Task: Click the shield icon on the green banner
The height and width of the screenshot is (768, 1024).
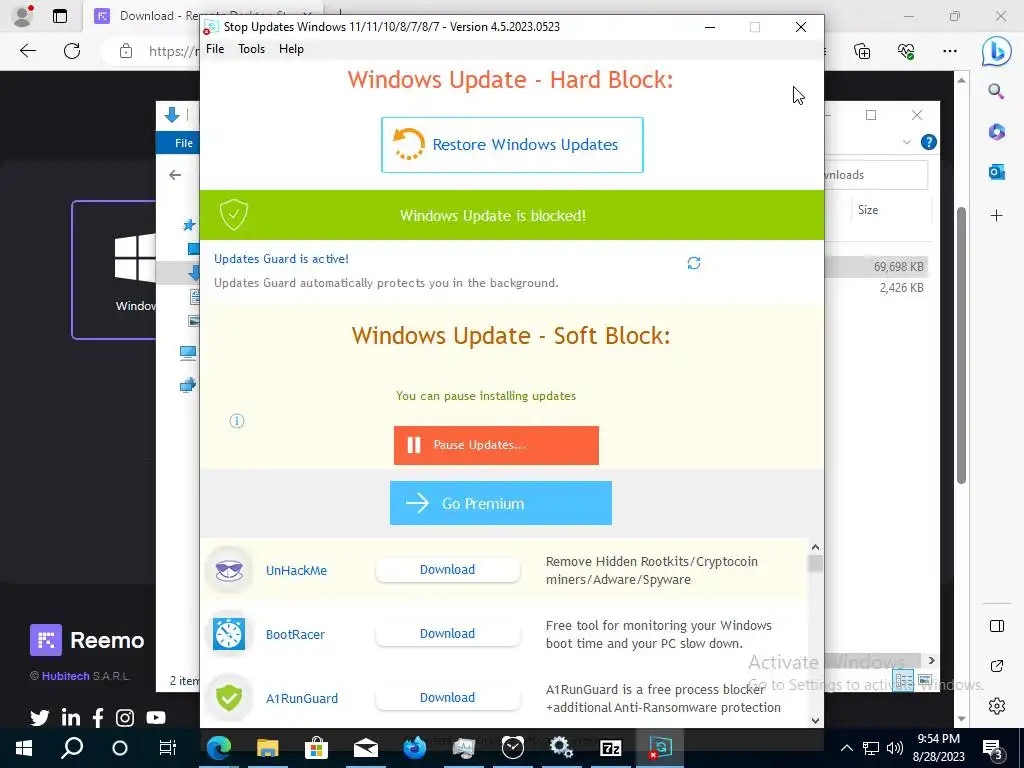Action: 234,214
